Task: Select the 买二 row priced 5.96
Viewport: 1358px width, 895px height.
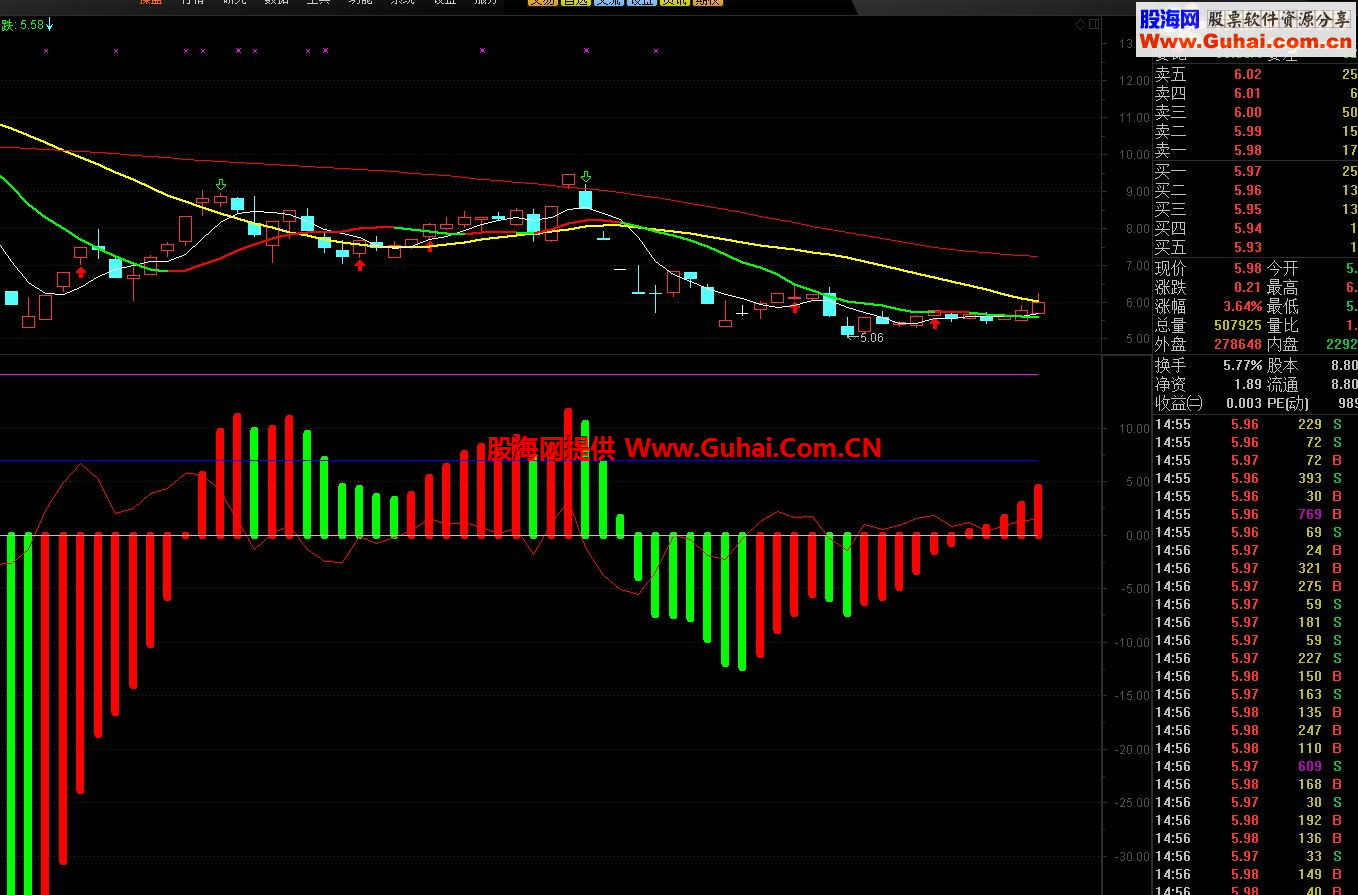Action: (1256, 190)
